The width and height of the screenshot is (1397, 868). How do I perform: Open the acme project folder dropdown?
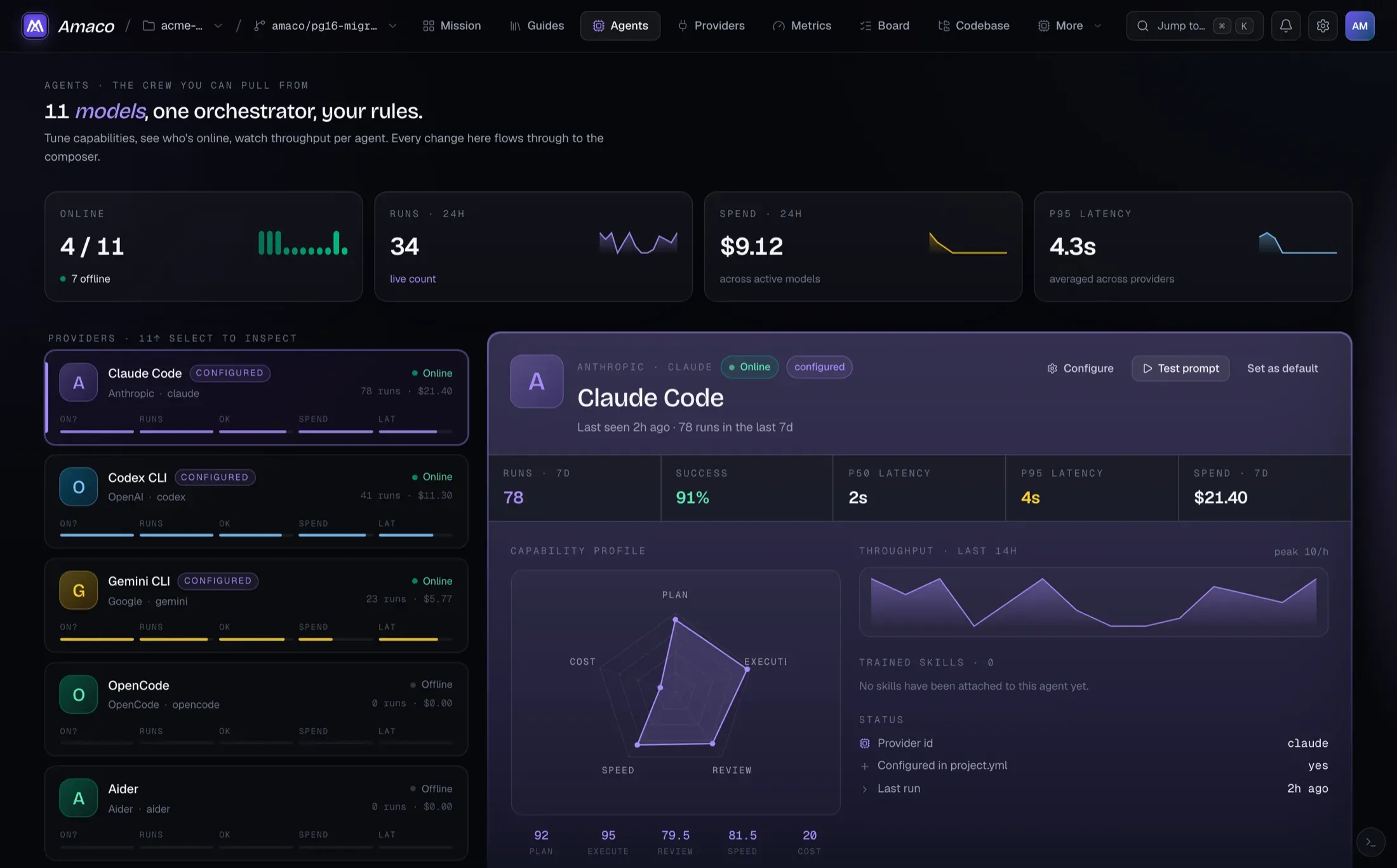point(182,26)
